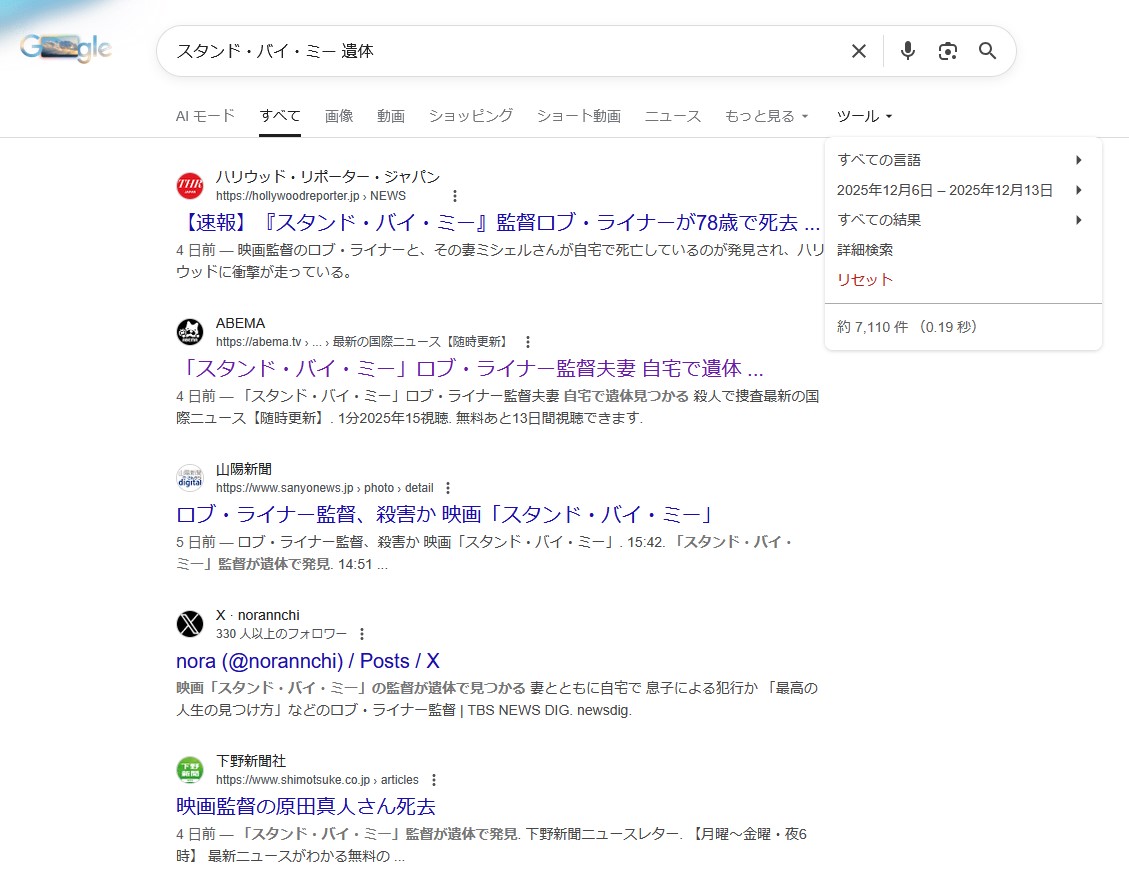Click the magnifying glass search icon
The image size is (1129, 879).
pyautogui.click(x=987, y=51)
